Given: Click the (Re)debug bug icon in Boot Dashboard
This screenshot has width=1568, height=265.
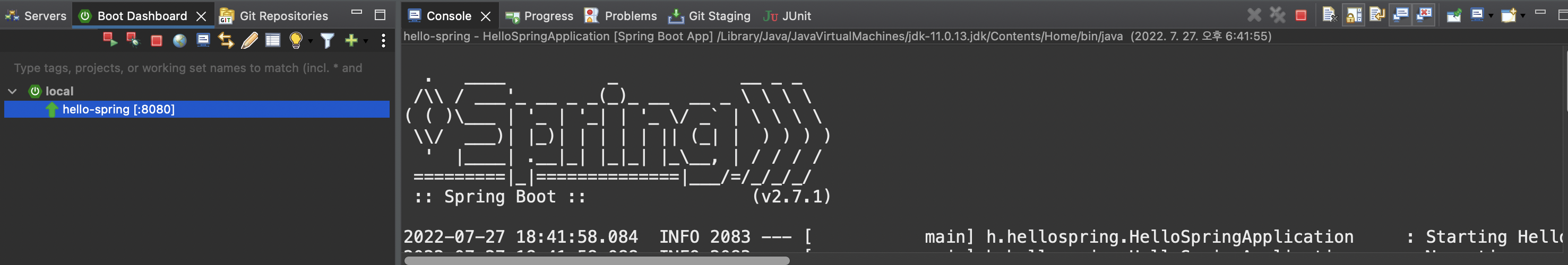Looking at the screenshot, I should click(x=133, y=40).
